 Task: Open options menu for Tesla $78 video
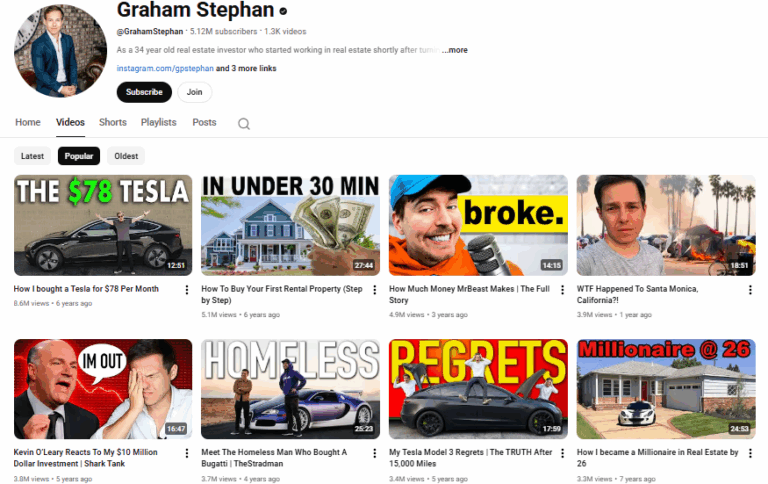(x=186, y=290)
